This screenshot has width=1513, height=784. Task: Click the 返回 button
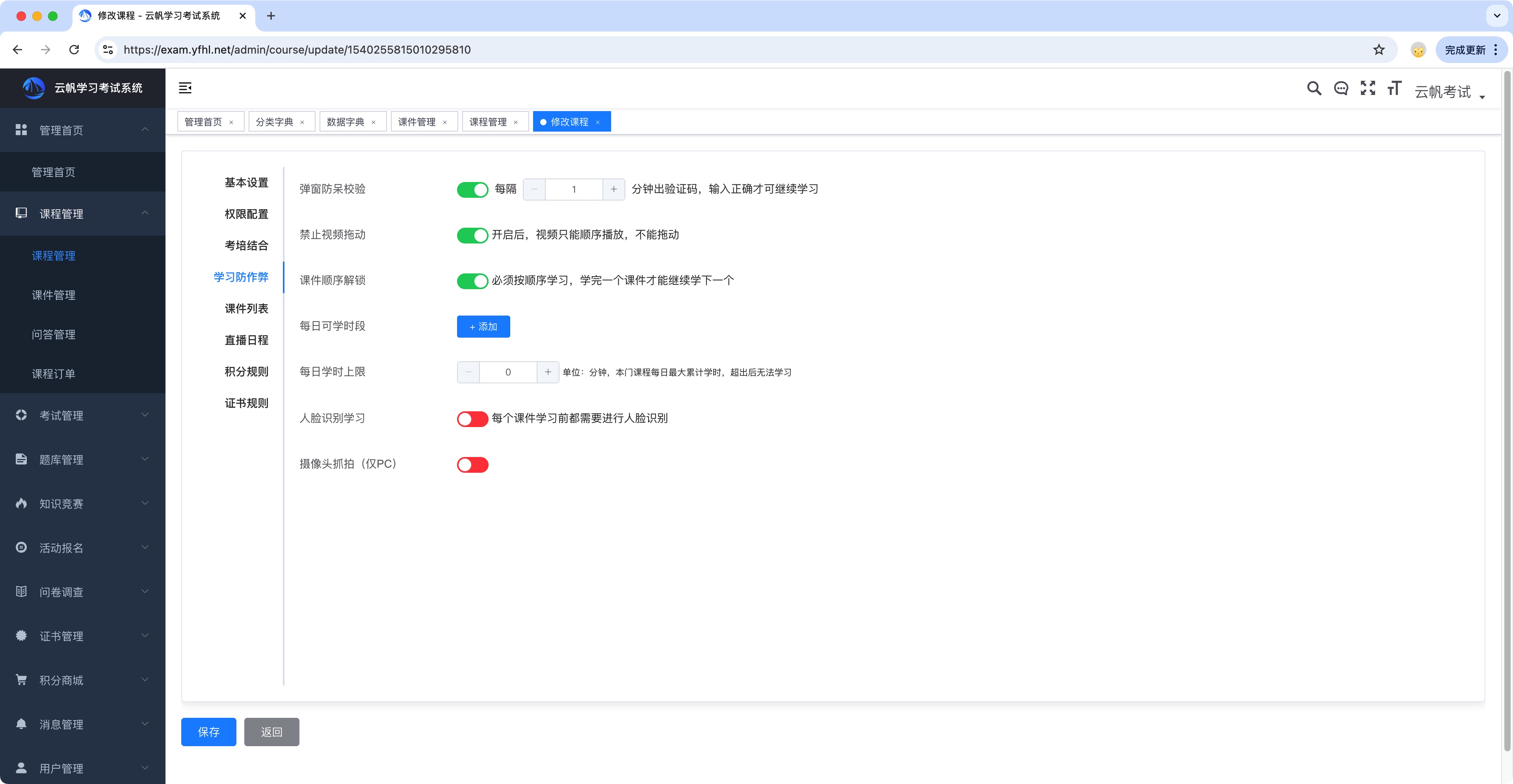[271, 732]
